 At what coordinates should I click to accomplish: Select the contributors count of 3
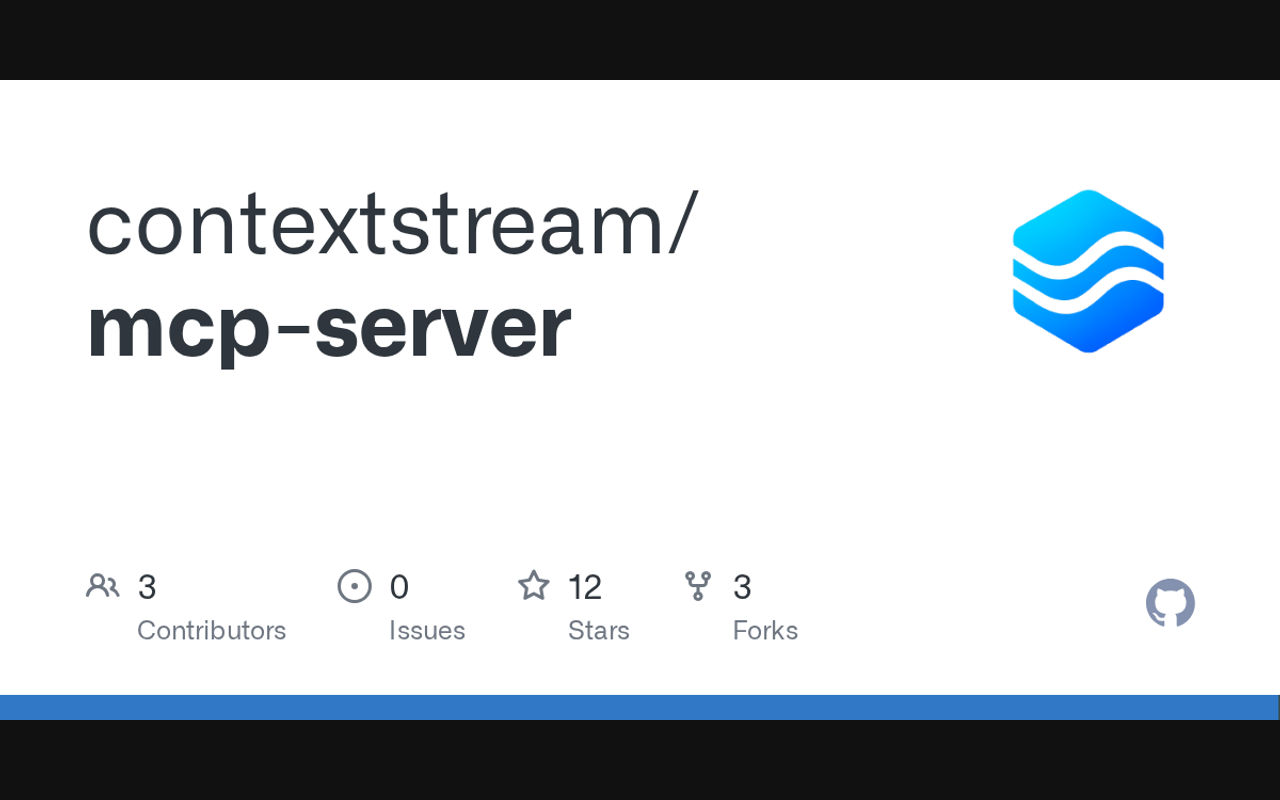147,587
